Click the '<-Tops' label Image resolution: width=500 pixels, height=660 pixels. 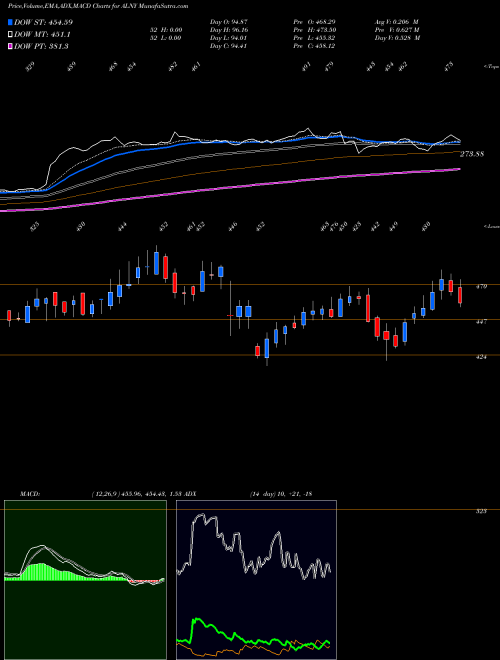coord(491,66)
